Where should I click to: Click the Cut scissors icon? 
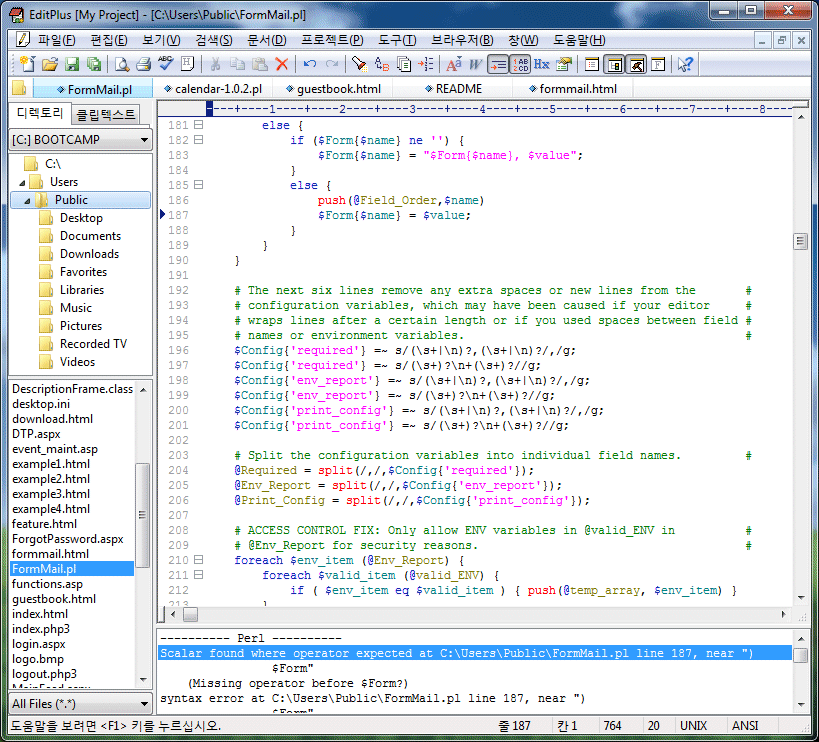pos(215,64)
